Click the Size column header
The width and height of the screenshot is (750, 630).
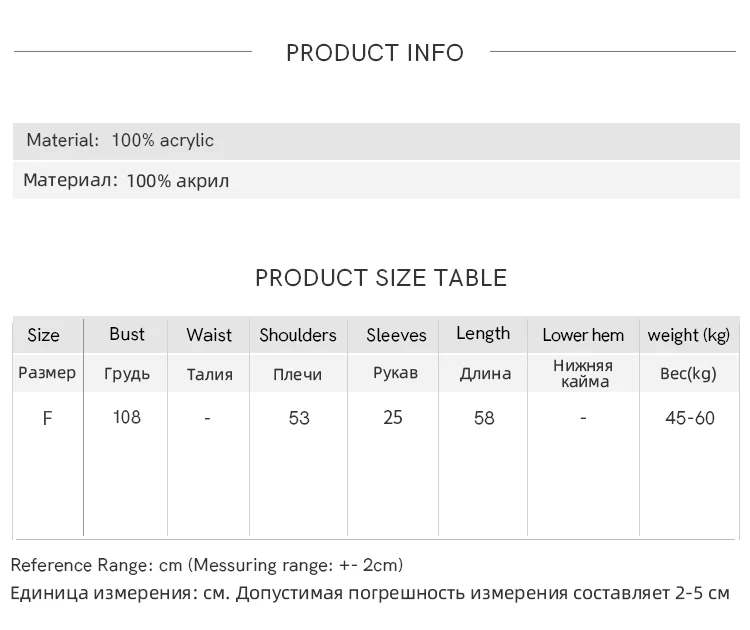point(44,335)
